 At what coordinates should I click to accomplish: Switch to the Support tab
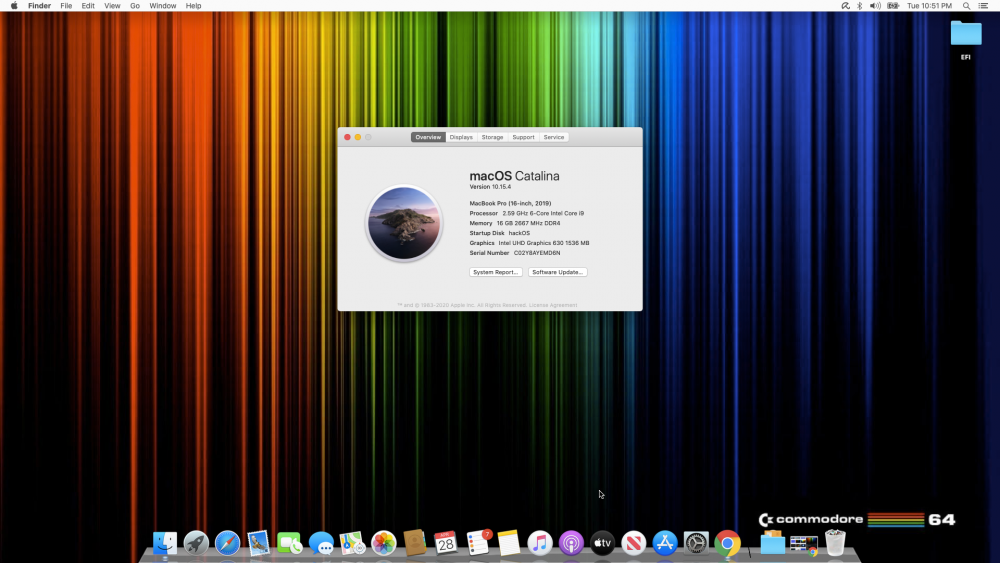coord(524,137)
